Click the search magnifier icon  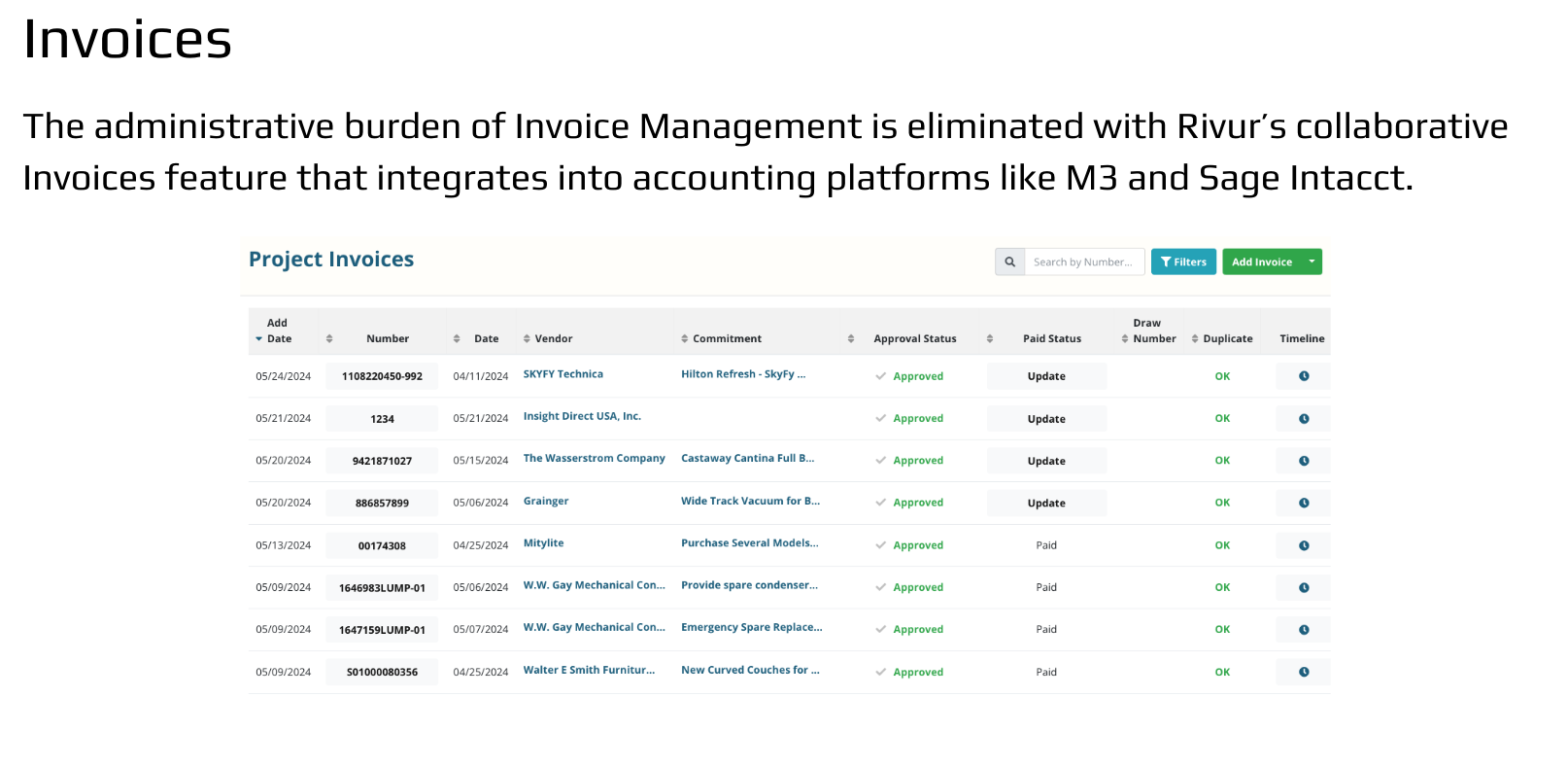point(1009,262)
